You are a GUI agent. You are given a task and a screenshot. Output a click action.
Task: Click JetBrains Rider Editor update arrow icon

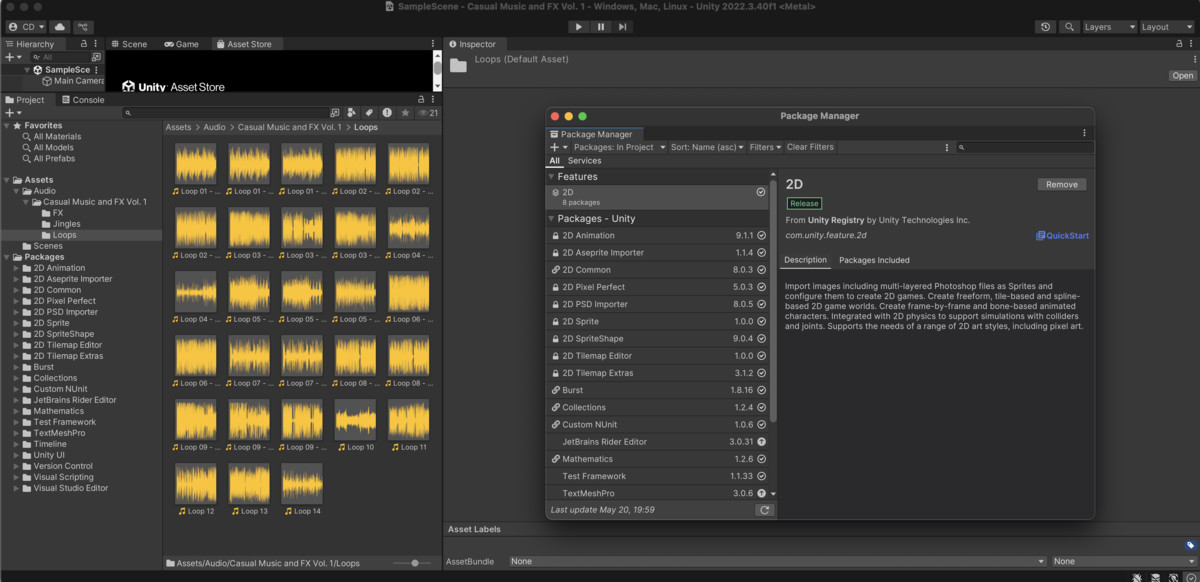tap(761, 442)
